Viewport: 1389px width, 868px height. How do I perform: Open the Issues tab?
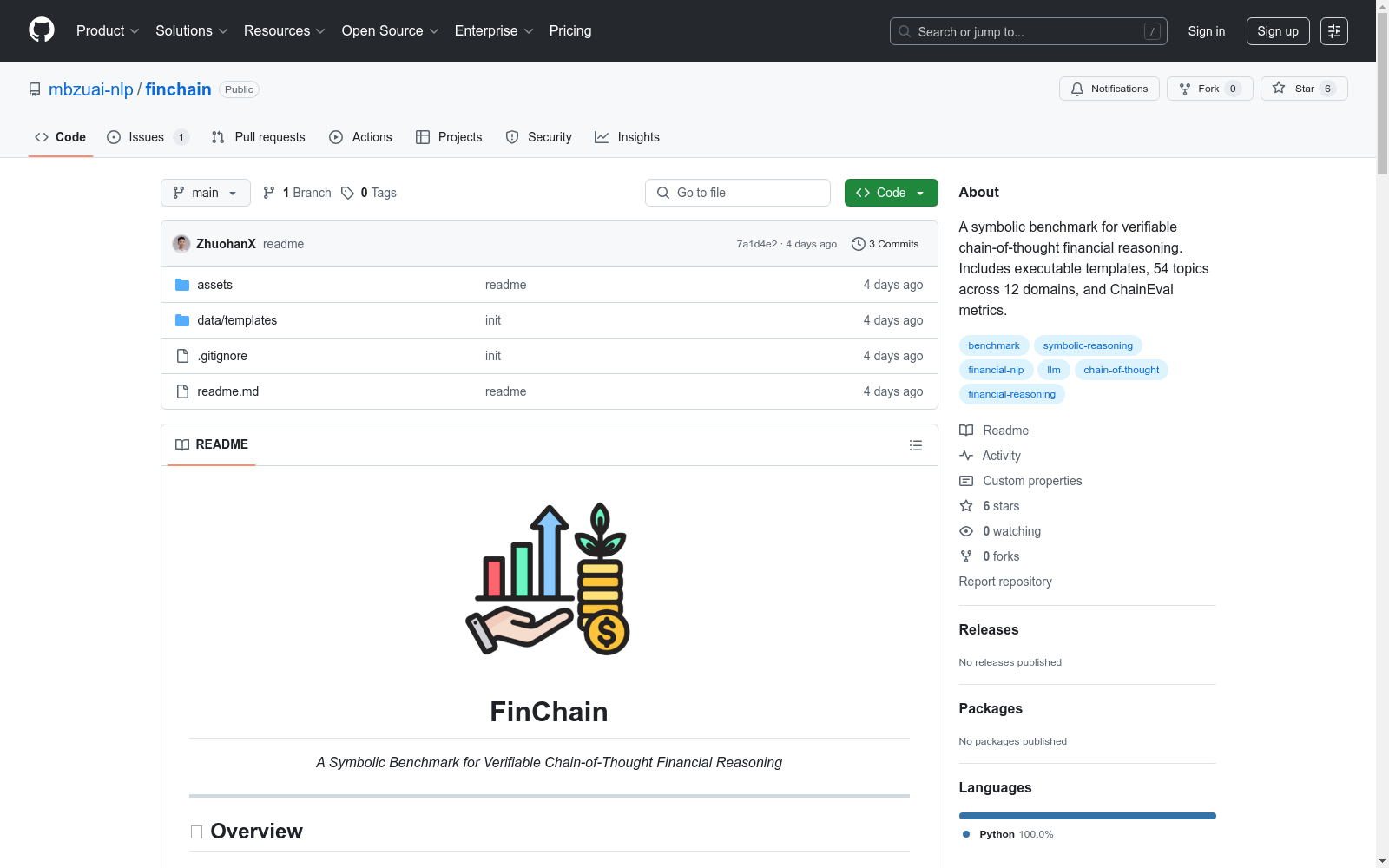(148, 137)
